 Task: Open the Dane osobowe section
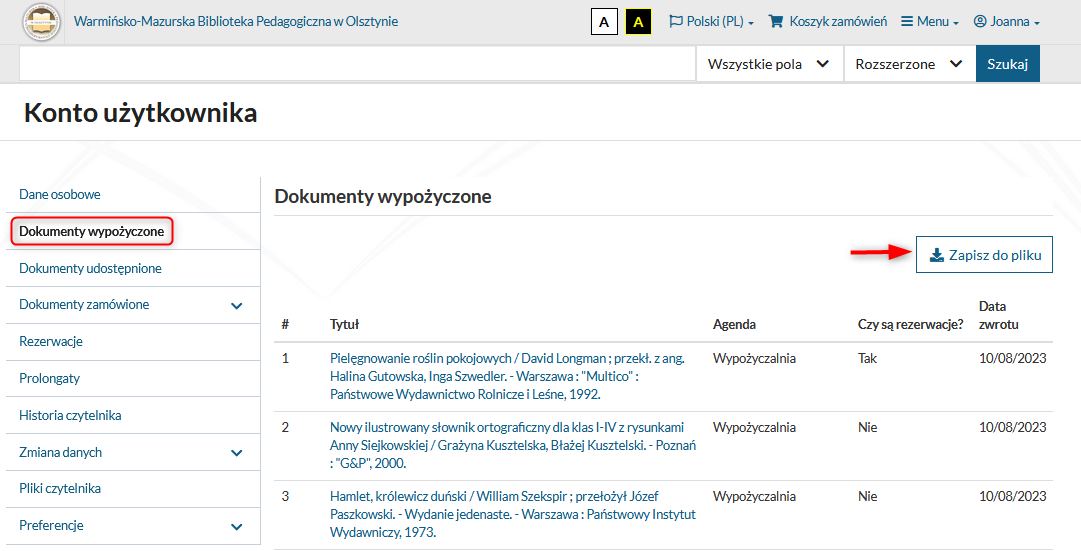click(x=60, y=194)
